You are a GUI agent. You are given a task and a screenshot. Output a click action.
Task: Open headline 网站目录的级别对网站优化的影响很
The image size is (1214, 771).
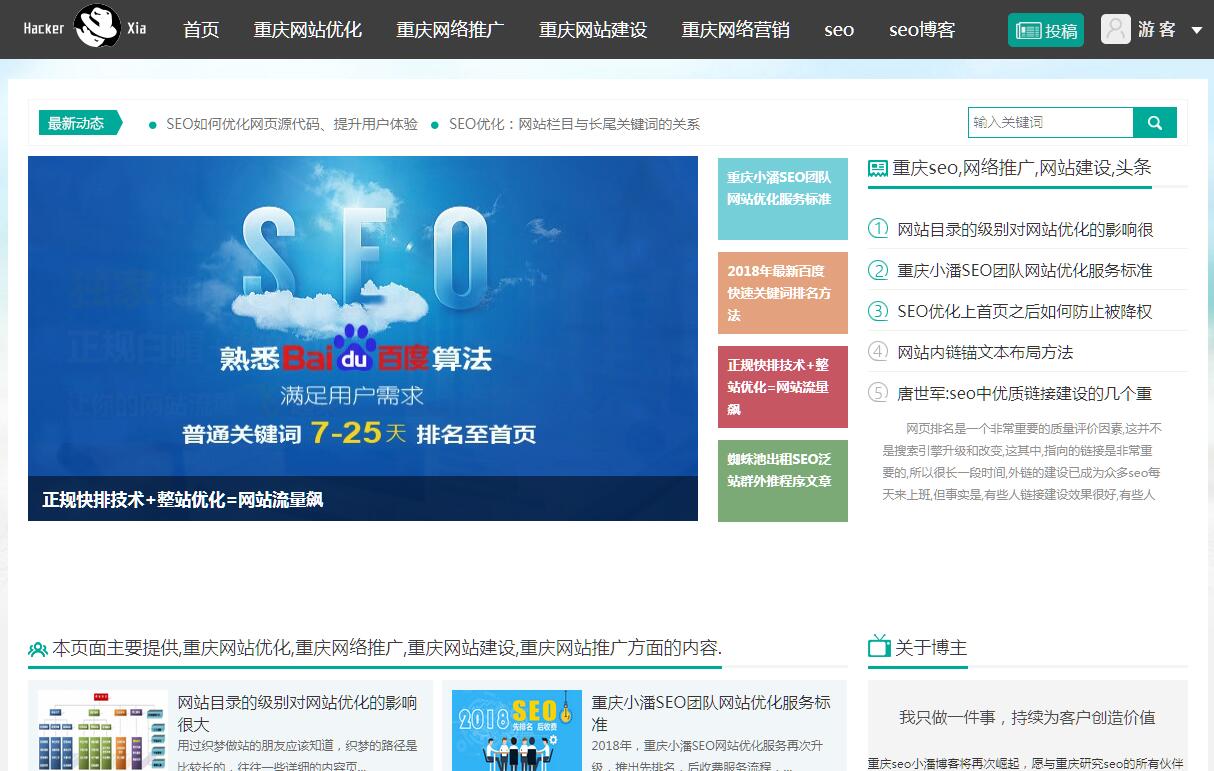[x=1025, y=229]
